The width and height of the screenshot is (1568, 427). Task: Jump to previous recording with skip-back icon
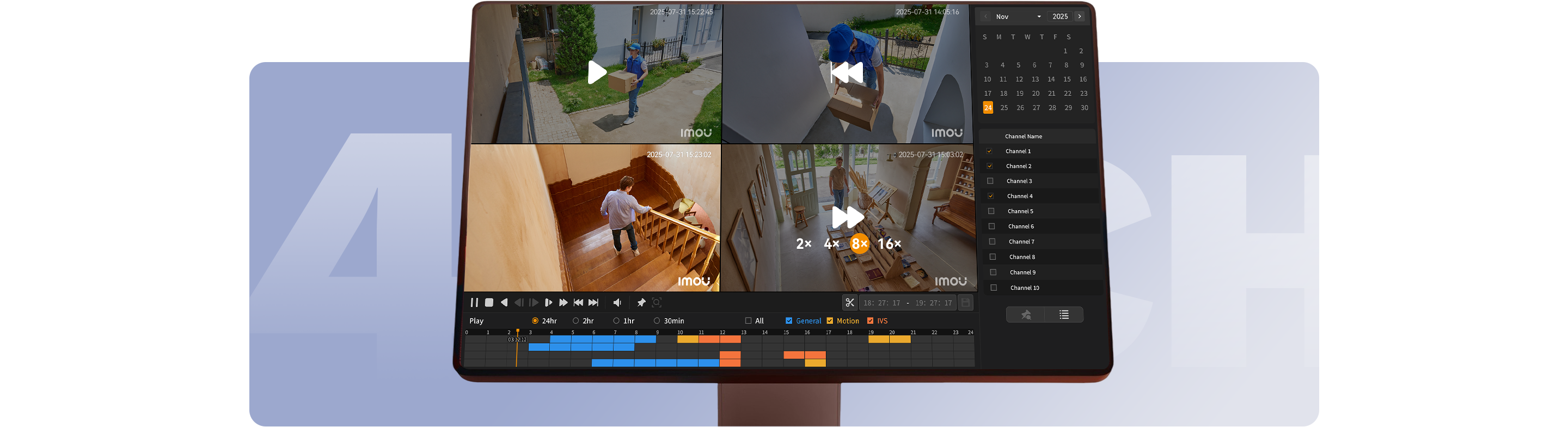click(x=578, y=303)
